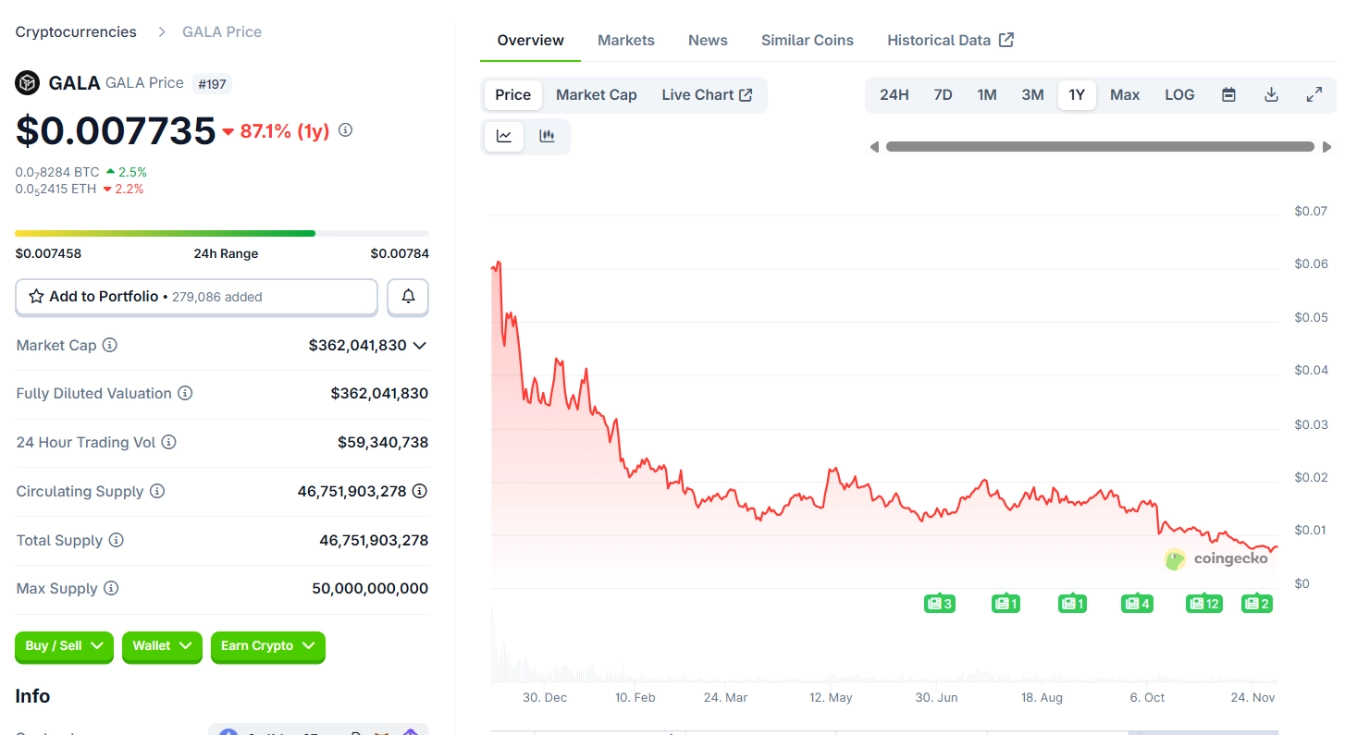
Task: Click info icon beside Max Supply
Action: [111, 588]
